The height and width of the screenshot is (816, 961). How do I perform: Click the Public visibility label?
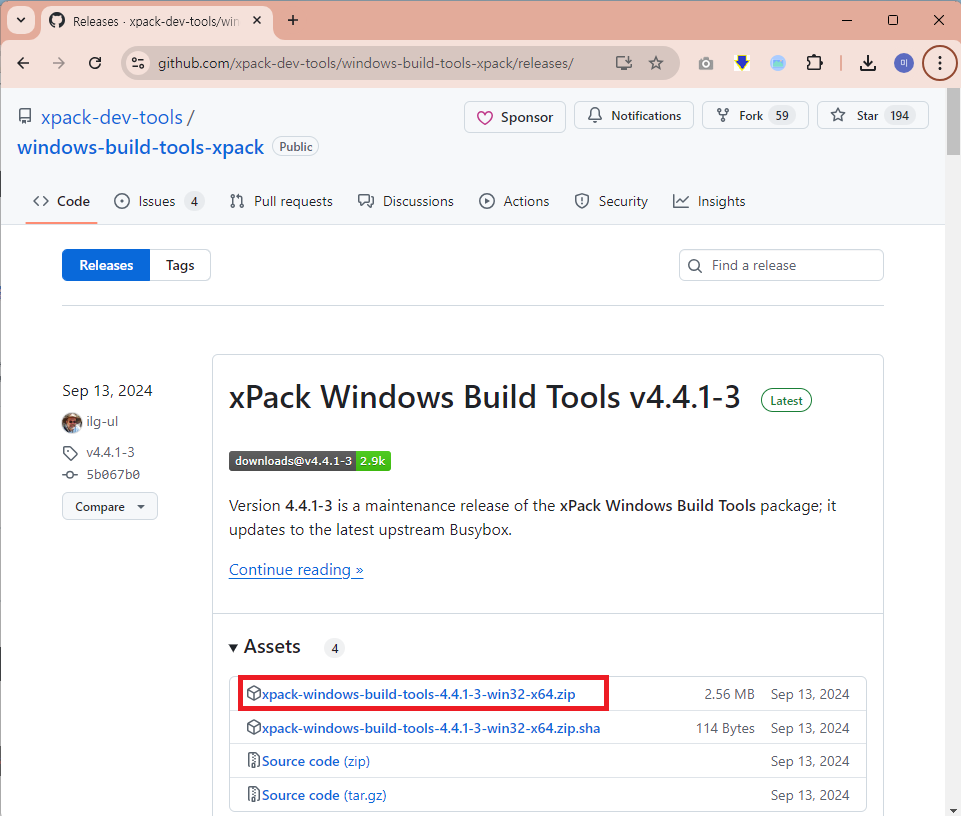295,147
